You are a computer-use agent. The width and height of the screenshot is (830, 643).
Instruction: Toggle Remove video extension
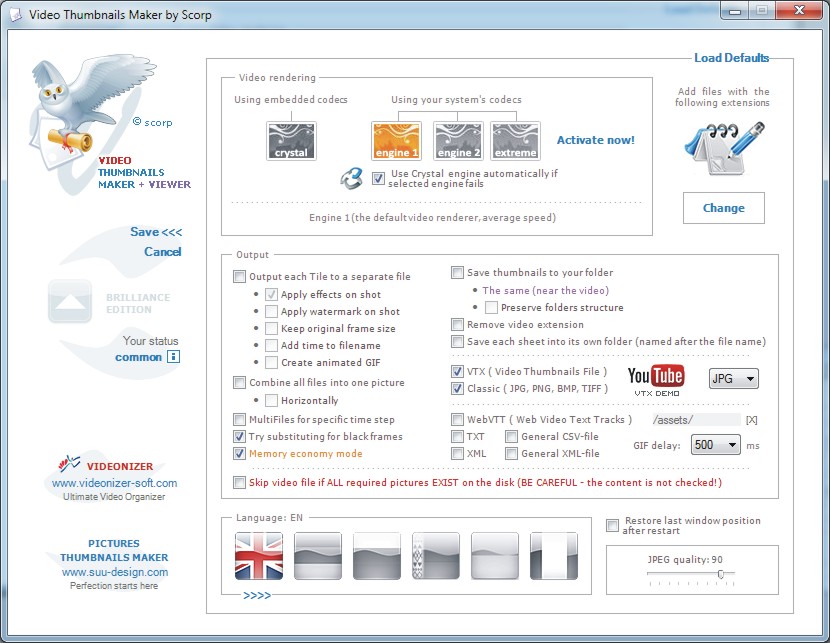(457, 324)
